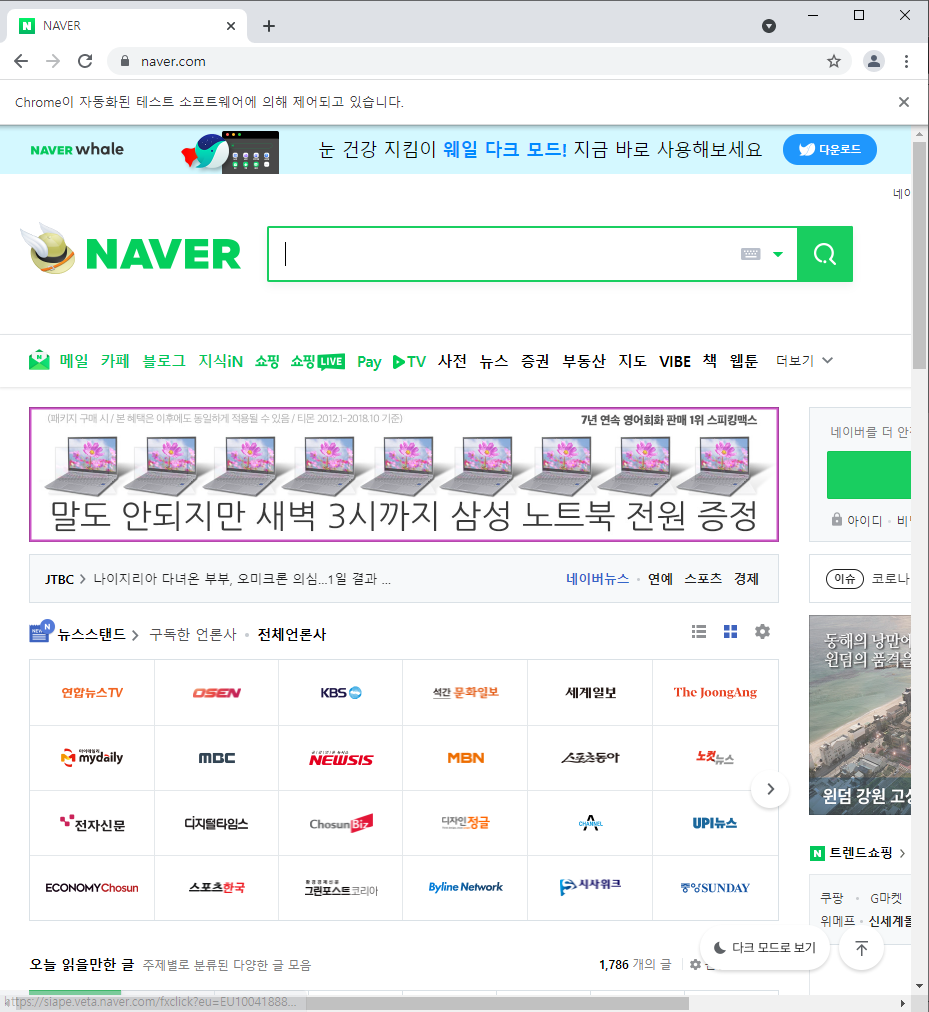
Task: Open 웹툰 from the service menu
Action: pyautogui.click(x=743, y=361)
